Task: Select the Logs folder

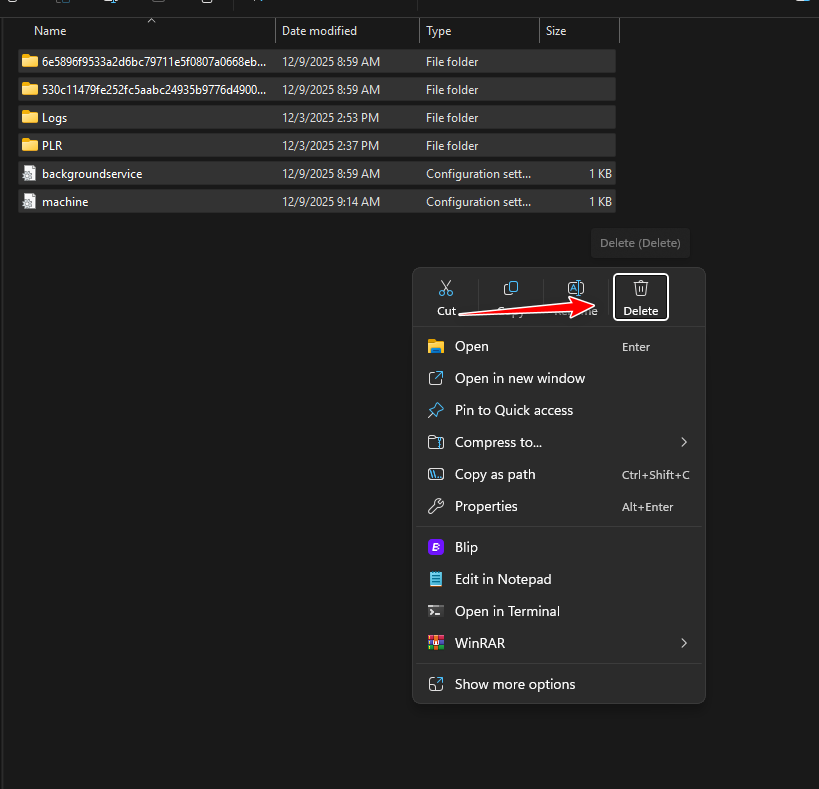Action: [x=55, y=117]
